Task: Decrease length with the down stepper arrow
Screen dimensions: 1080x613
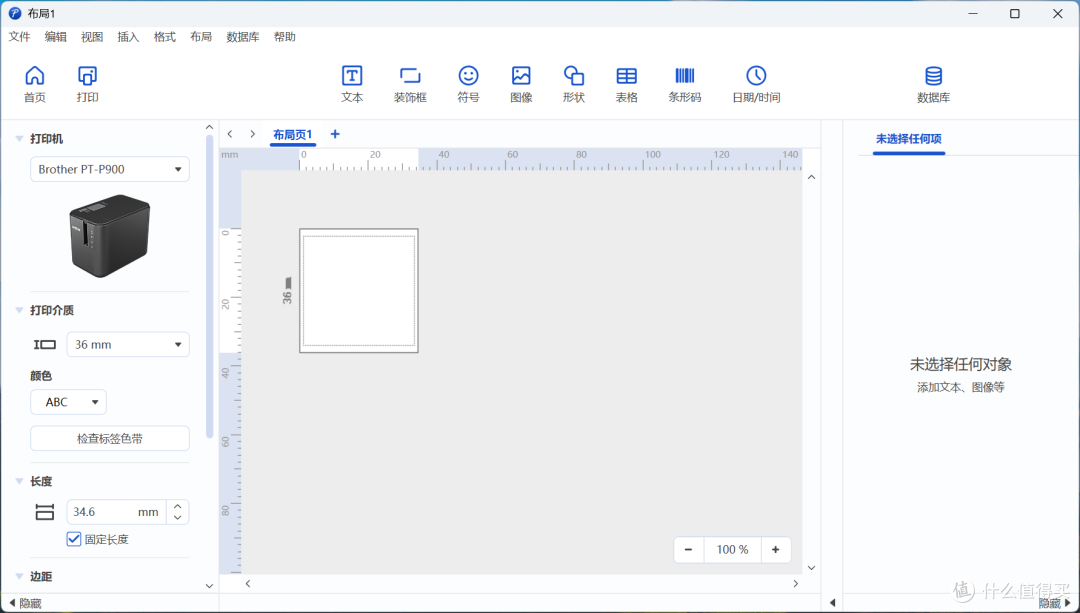Action: (x=178, y=518)
